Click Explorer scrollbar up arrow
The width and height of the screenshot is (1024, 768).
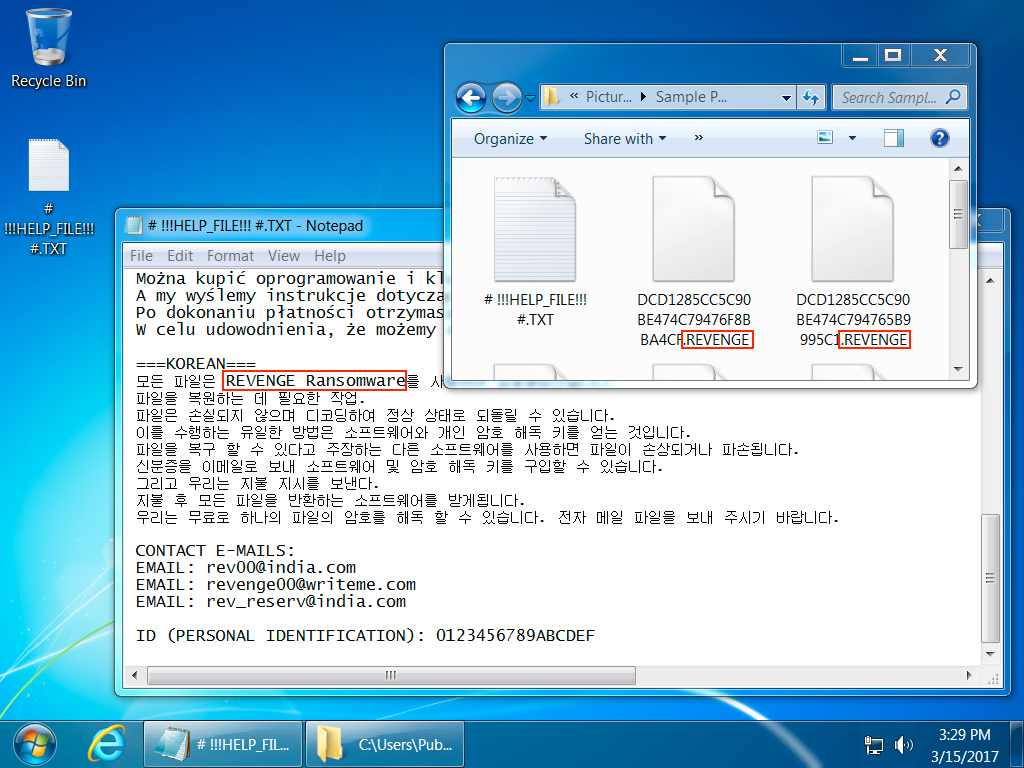coord(958,168)
